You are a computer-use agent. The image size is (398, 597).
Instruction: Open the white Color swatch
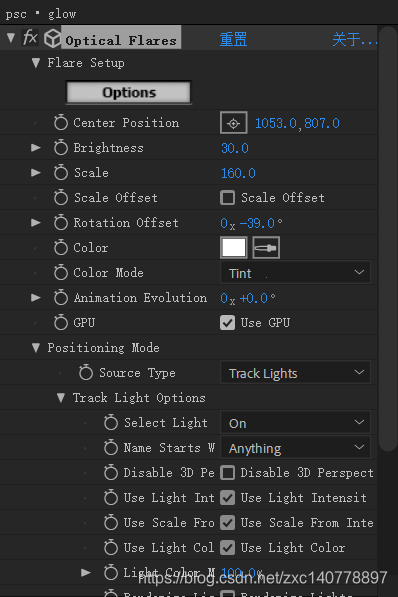(x=233, y=248)
